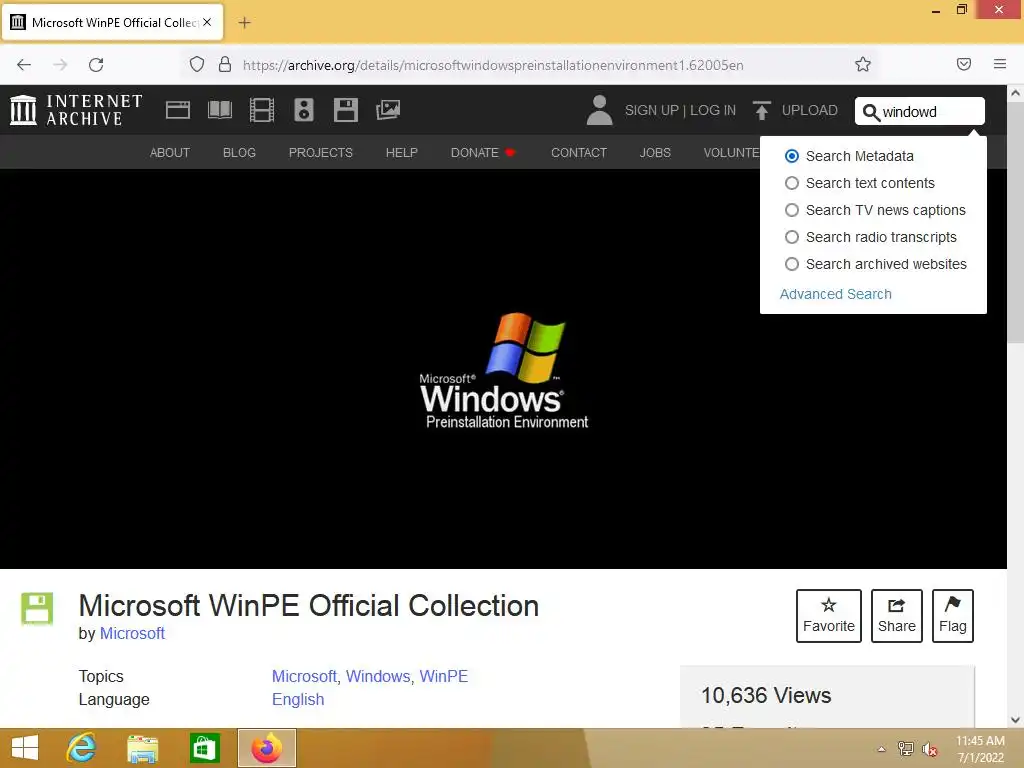Select the Search TV news captions option
Viewport: 1024px width, 768px height.
[x=792, y=210]
